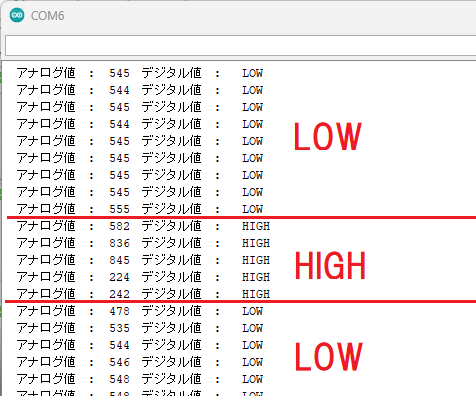Select the analog value 224

tap(119, 277)
